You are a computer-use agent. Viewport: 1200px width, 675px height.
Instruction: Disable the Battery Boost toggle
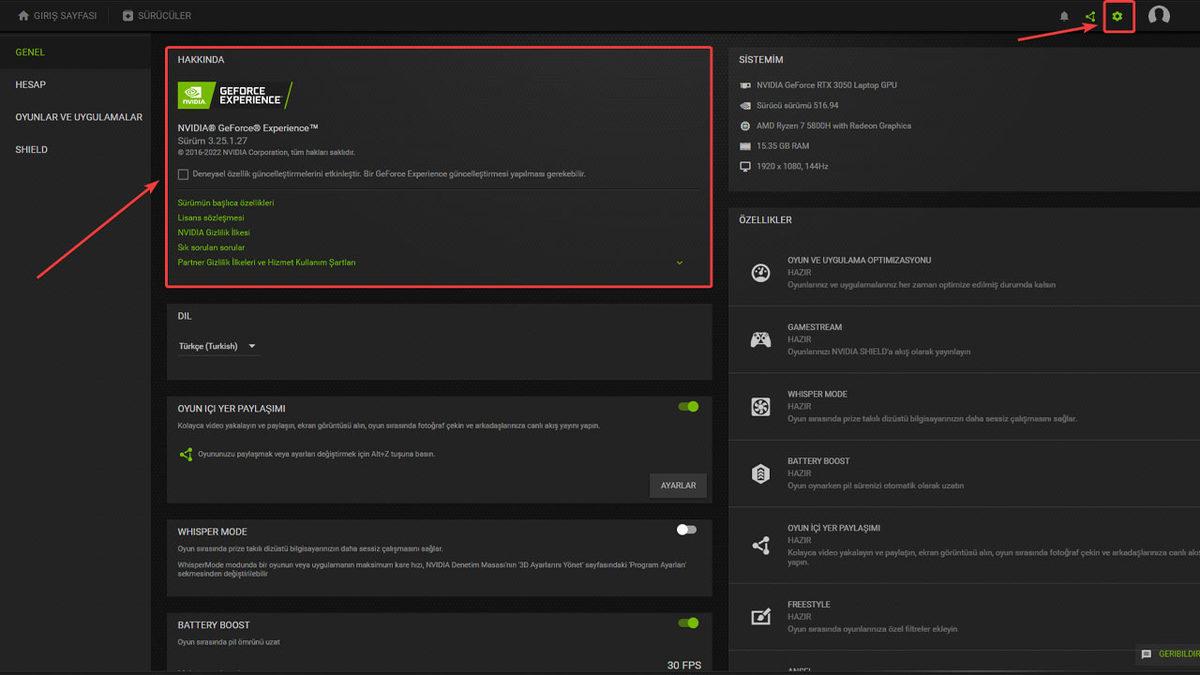[688, 623]
